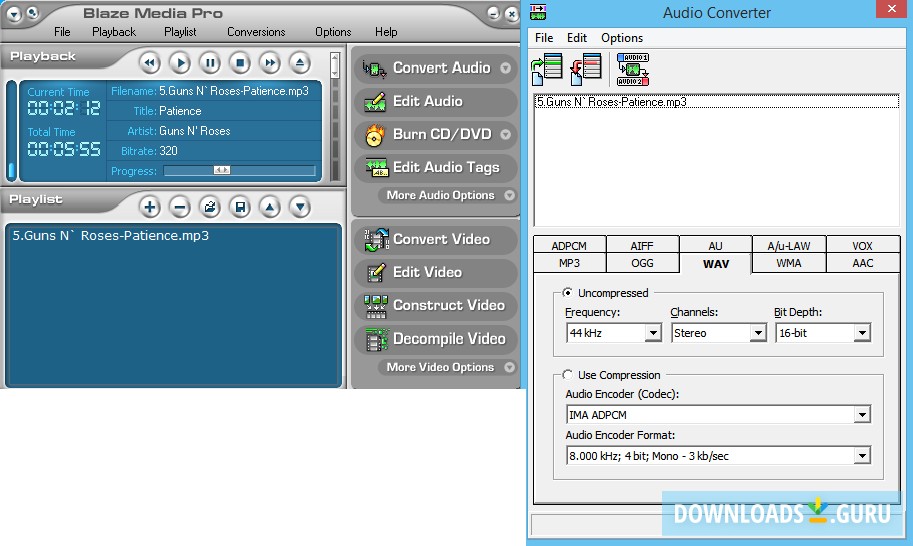Click the Burn CD/DVD flame icon
The height and width of the screenshot is (546, 913).
tap(374, 135)
